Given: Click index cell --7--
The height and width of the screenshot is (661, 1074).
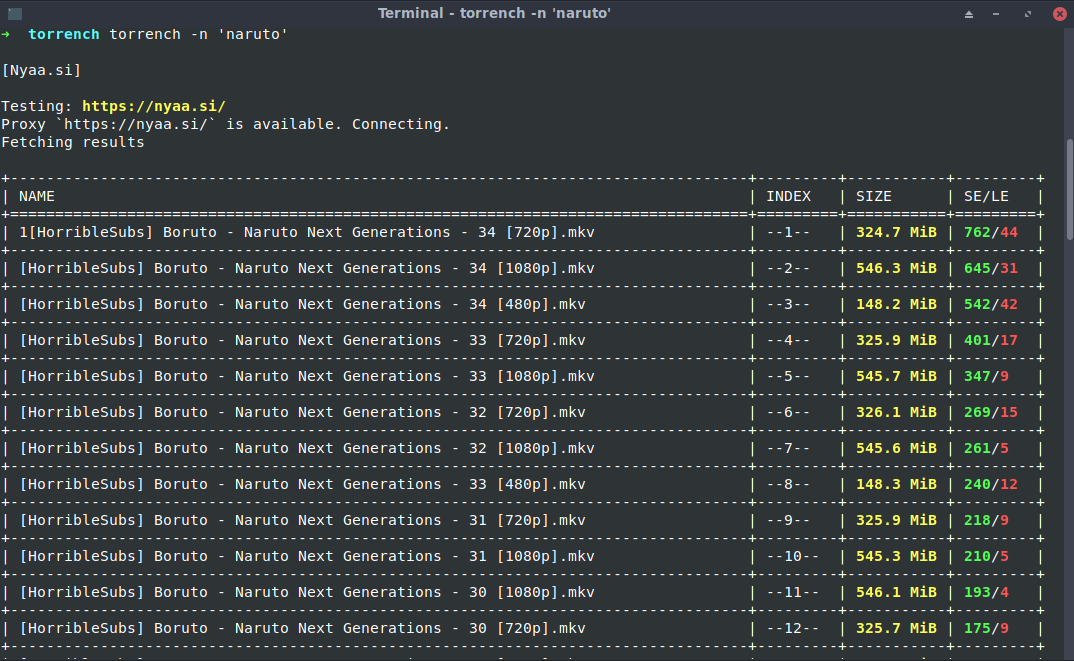Looking at the screenshot, I should click(x=788, y=448).
